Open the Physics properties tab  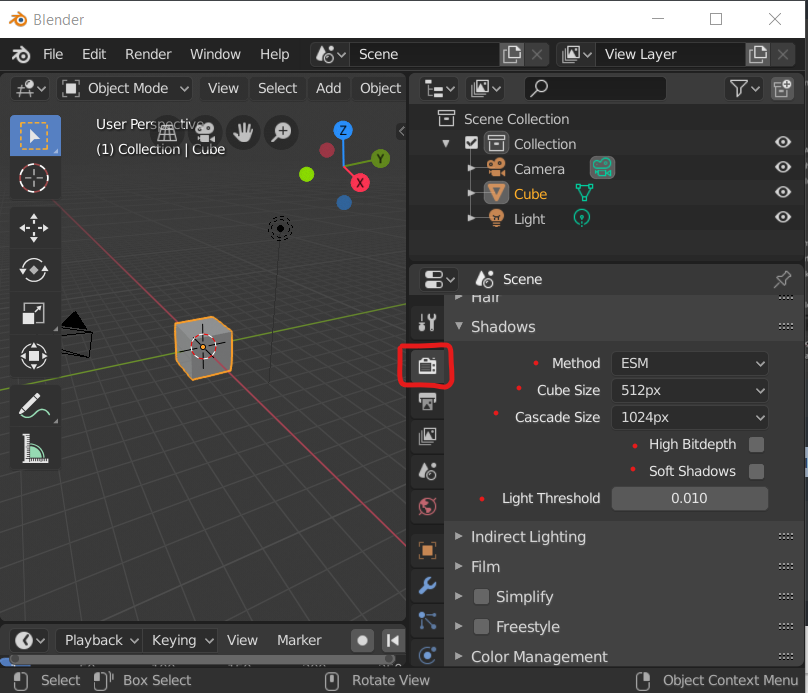pos(427,655)
